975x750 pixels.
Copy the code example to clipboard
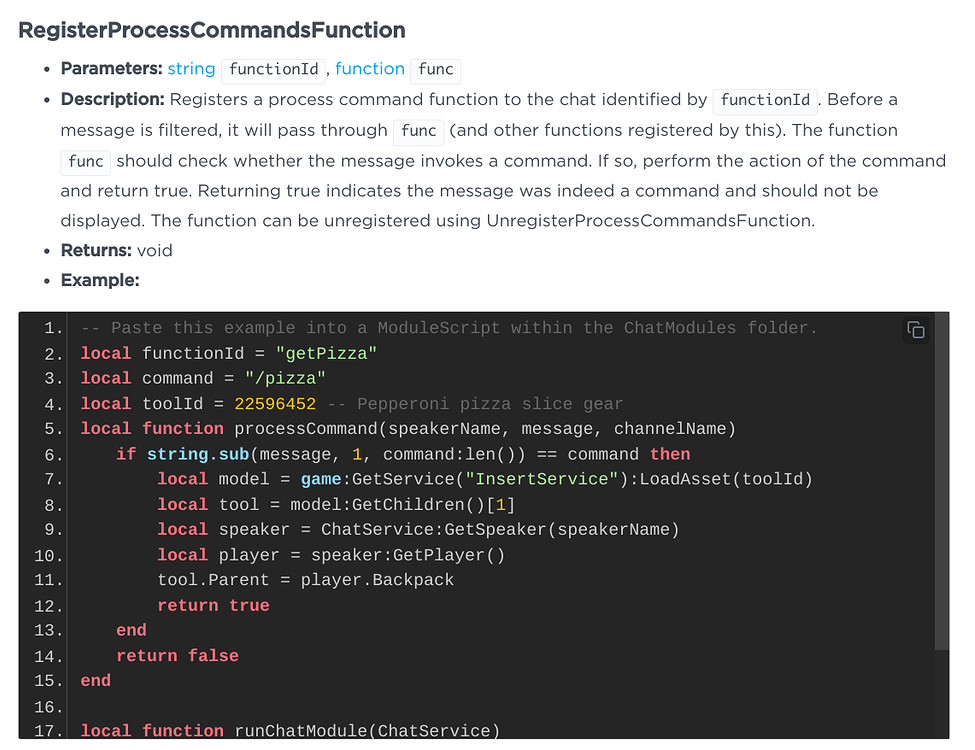click(x=915, y=331)
